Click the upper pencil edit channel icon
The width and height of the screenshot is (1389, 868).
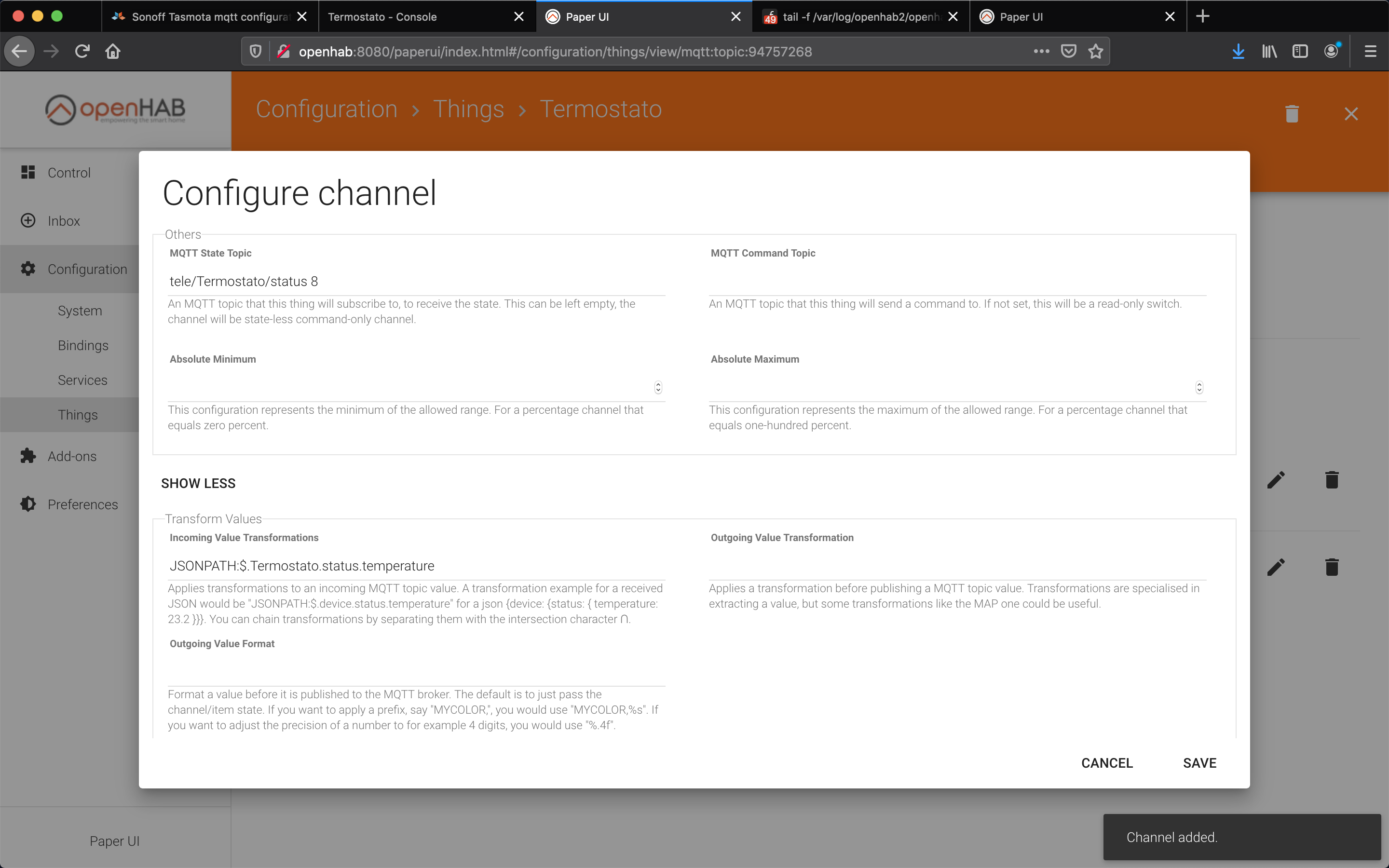(1275, 480)
